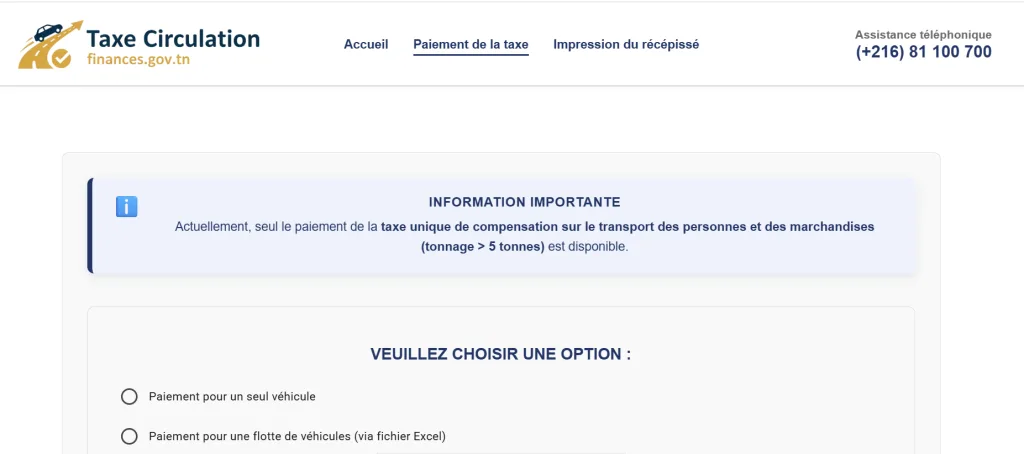Screen dimensions: 1024x454
Task: Click the dark left border of info banner
Action: tap(90, 226)
